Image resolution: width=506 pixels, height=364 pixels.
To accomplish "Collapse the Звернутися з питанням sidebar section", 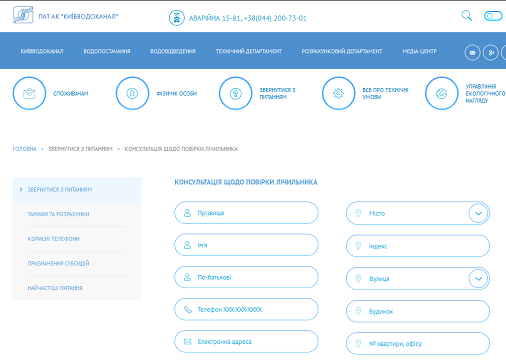I will click(77, 190).
